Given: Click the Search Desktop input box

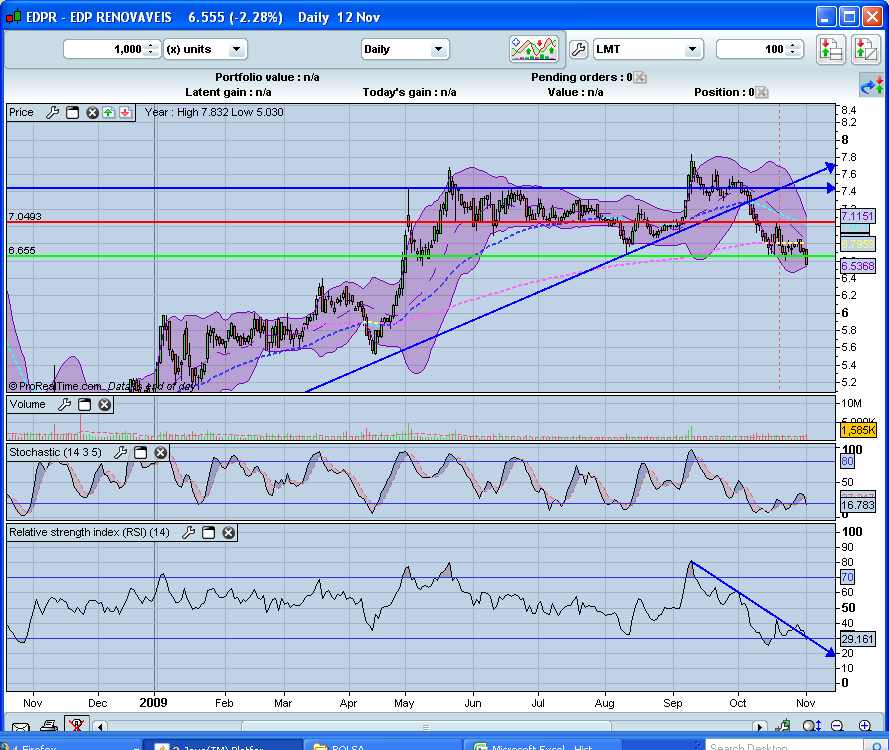Looking at the screenshot, I should pos(784,745).
